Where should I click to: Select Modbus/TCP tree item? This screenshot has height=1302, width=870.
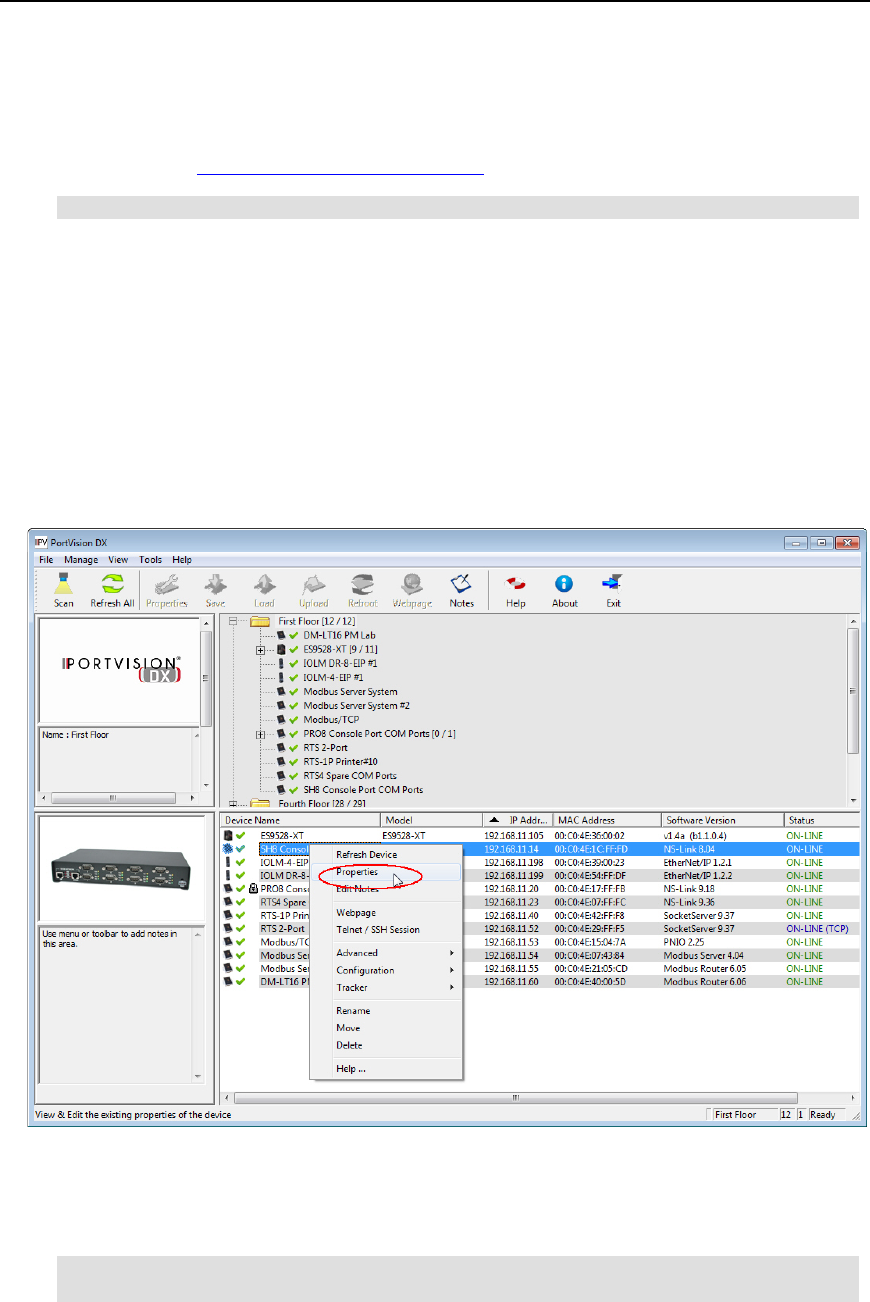[331, 720]
